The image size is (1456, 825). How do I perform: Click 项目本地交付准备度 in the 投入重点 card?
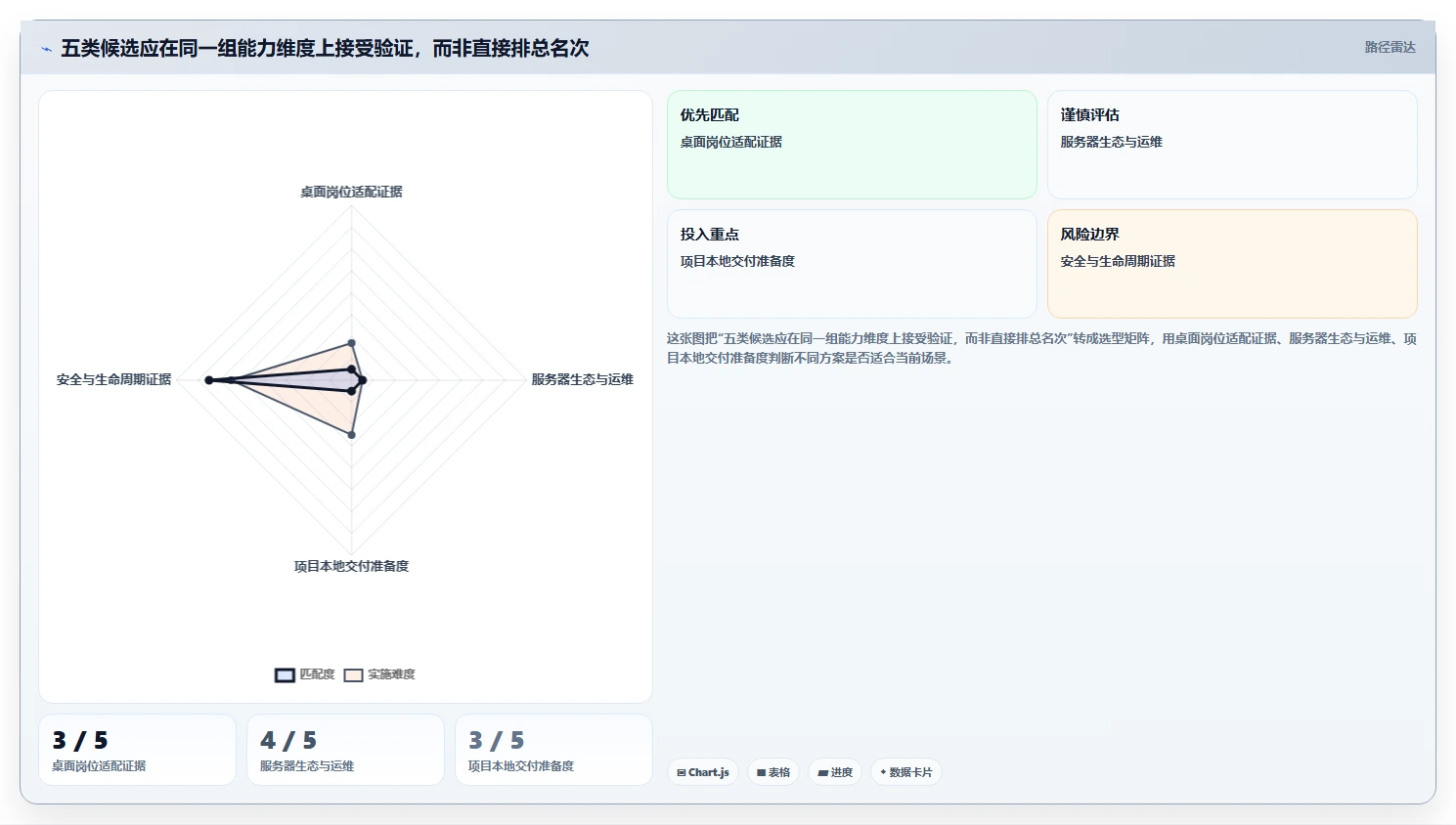pyautogui.click(x=737, y=261)
